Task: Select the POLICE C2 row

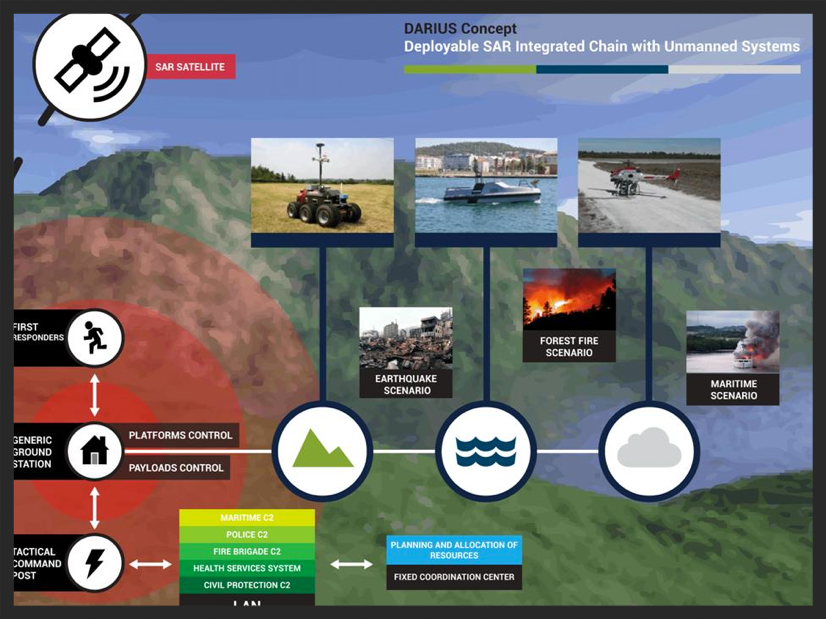Action: coord(247,535)
